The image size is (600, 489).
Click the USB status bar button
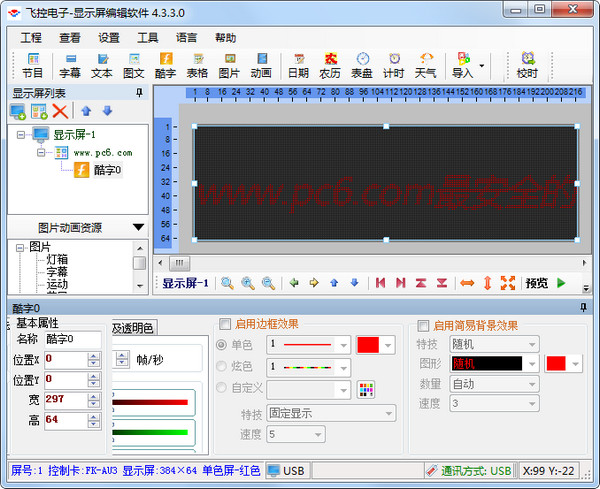288,471
